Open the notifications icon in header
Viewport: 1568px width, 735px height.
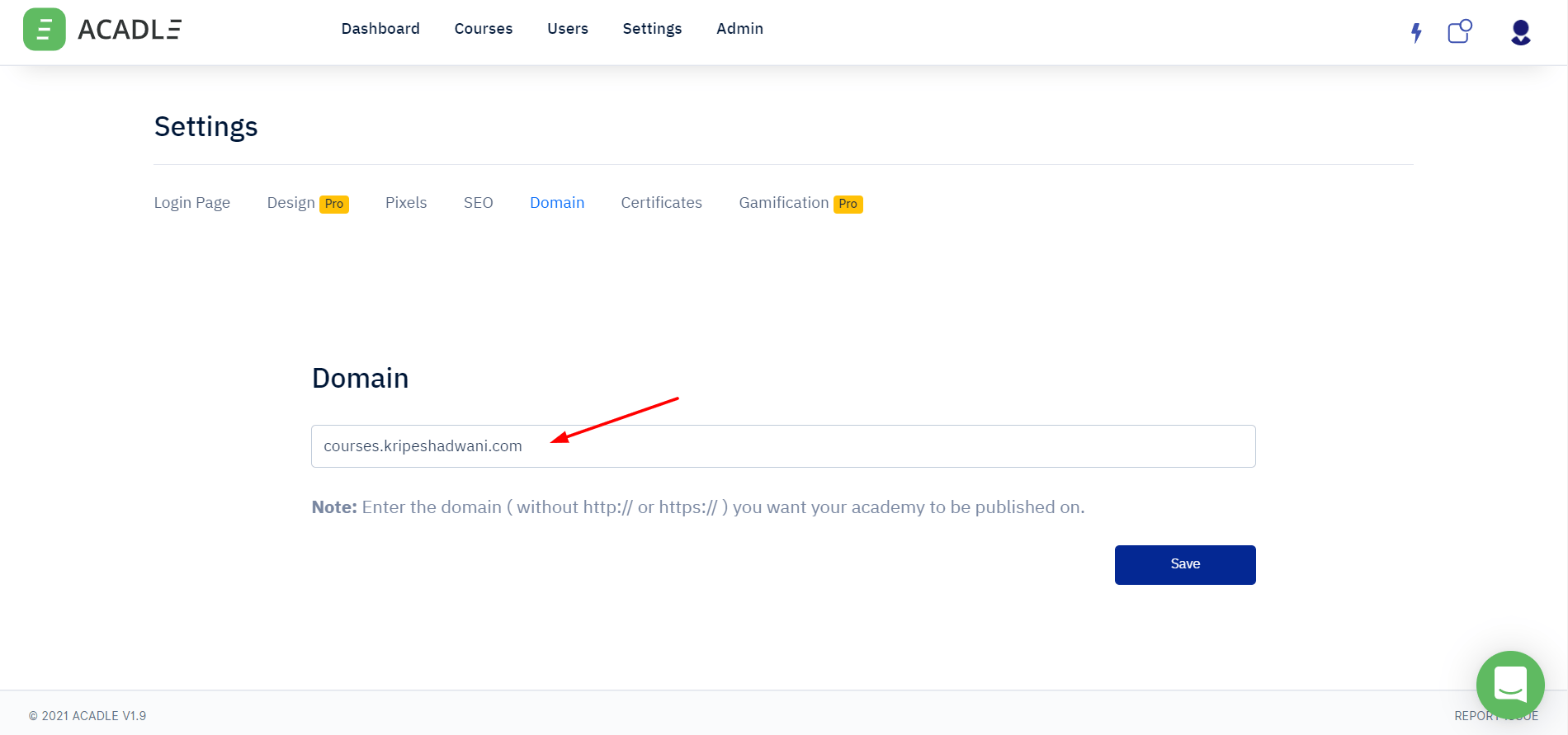(x=1459, y=31)
